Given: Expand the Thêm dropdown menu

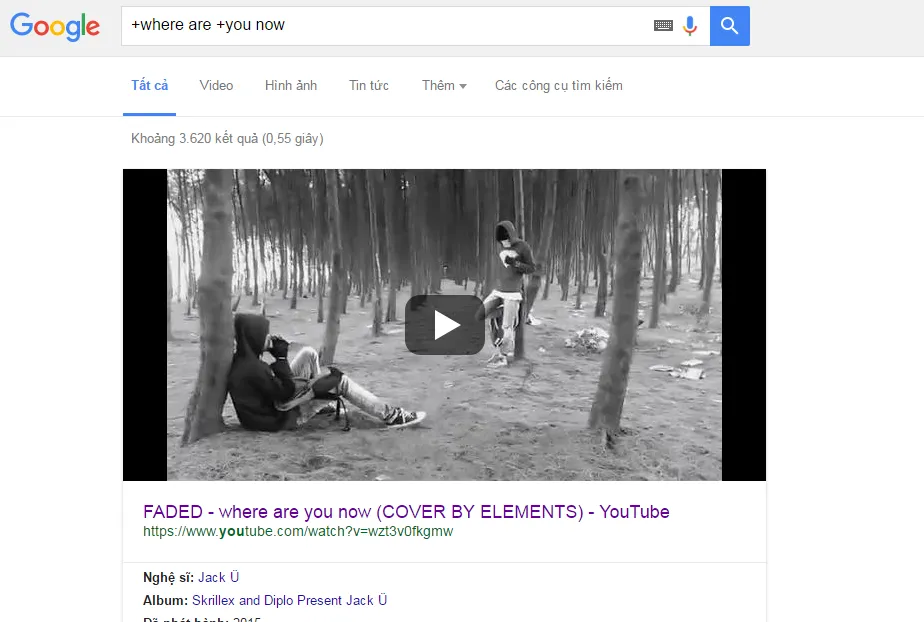Looking at the screenshot, I should coord(444,86).
